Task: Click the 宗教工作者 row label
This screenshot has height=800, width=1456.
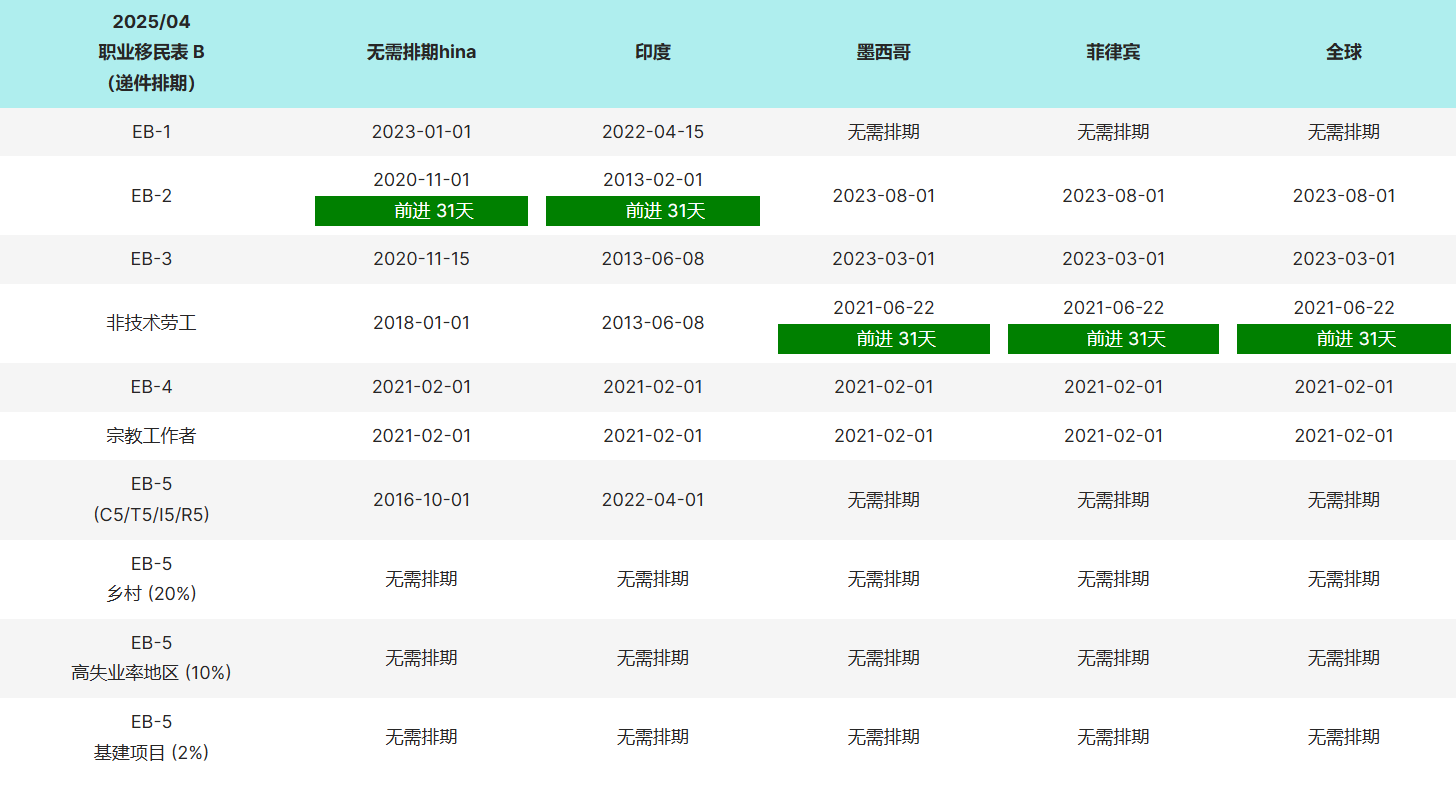Action: coord(151,436)
